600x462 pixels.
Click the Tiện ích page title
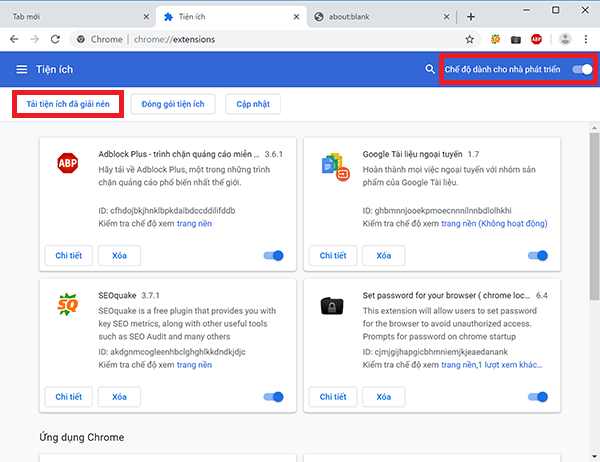[54, 69]
